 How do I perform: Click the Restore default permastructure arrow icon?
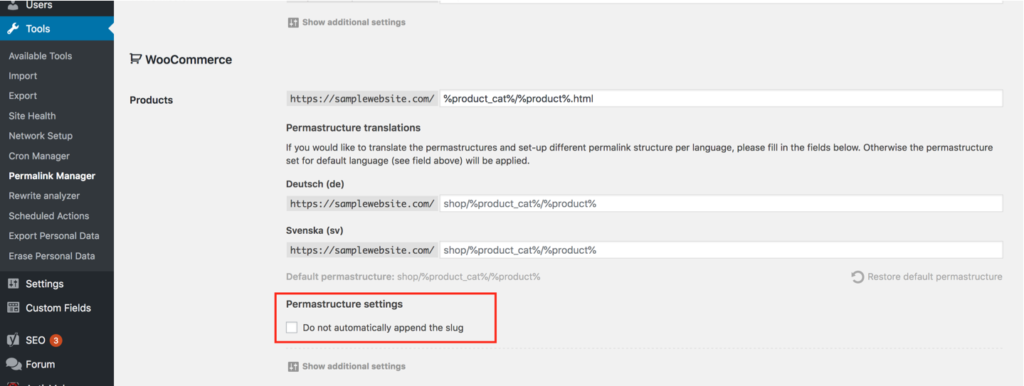point(857,277)
